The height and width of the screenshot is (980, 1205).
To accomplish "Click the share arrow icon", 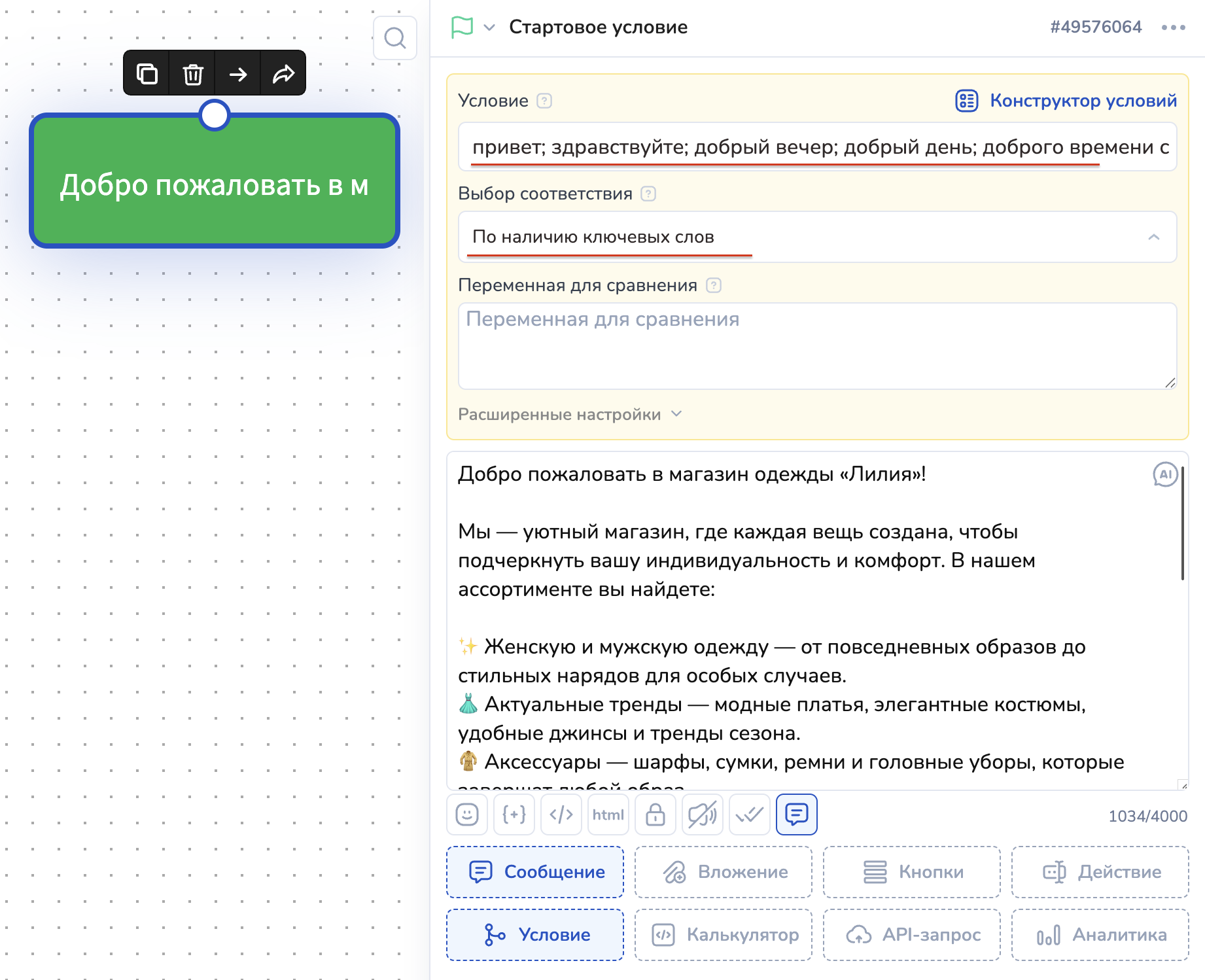I will (x=283, y=73).
